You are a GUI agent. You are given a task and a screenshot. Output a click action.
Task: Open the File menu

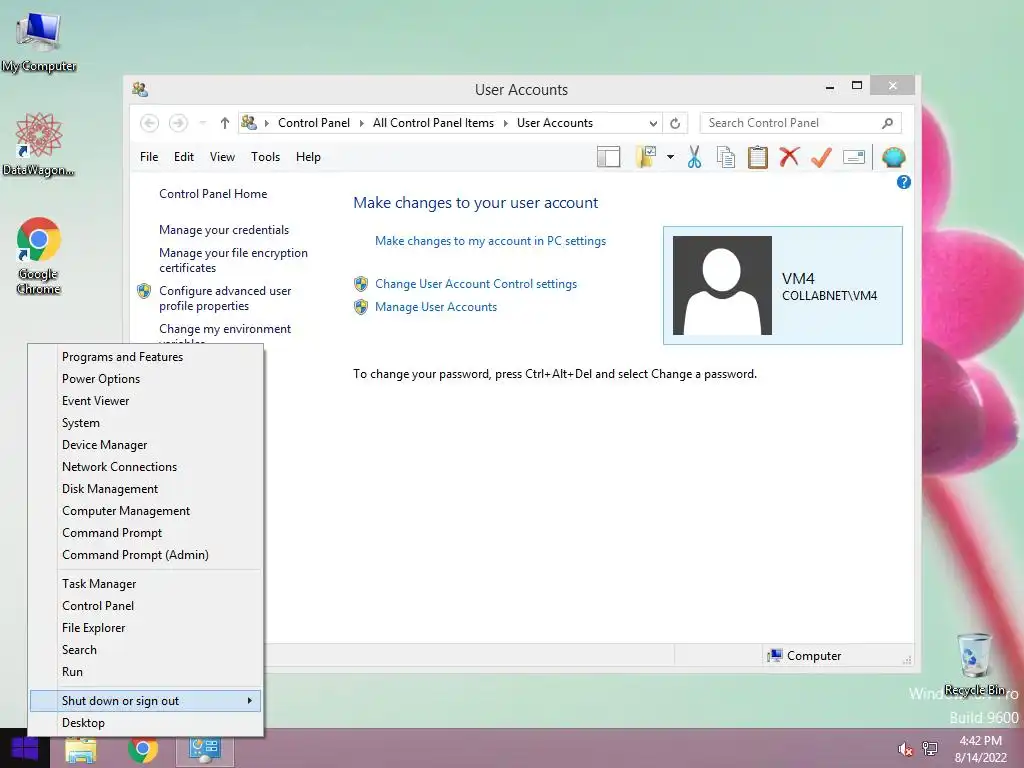(149, 157)
